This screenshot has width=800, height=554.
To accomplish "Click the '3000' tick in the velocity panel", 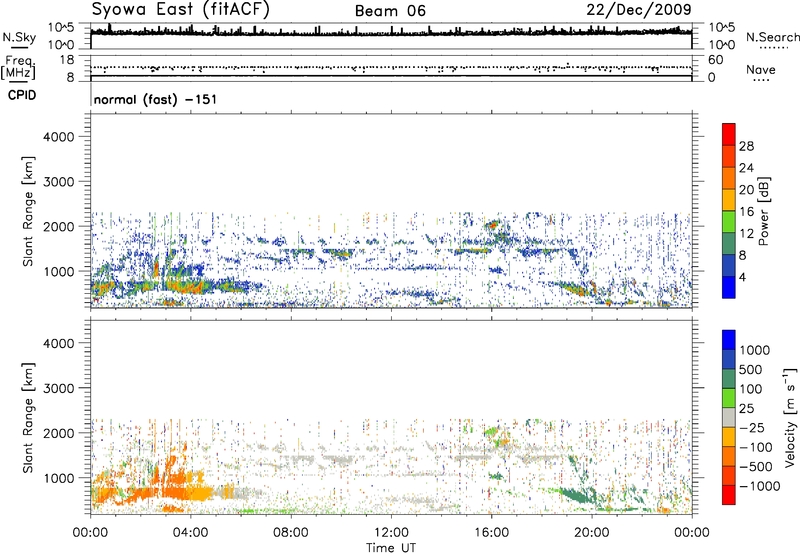I will click(x=58, y=388).
